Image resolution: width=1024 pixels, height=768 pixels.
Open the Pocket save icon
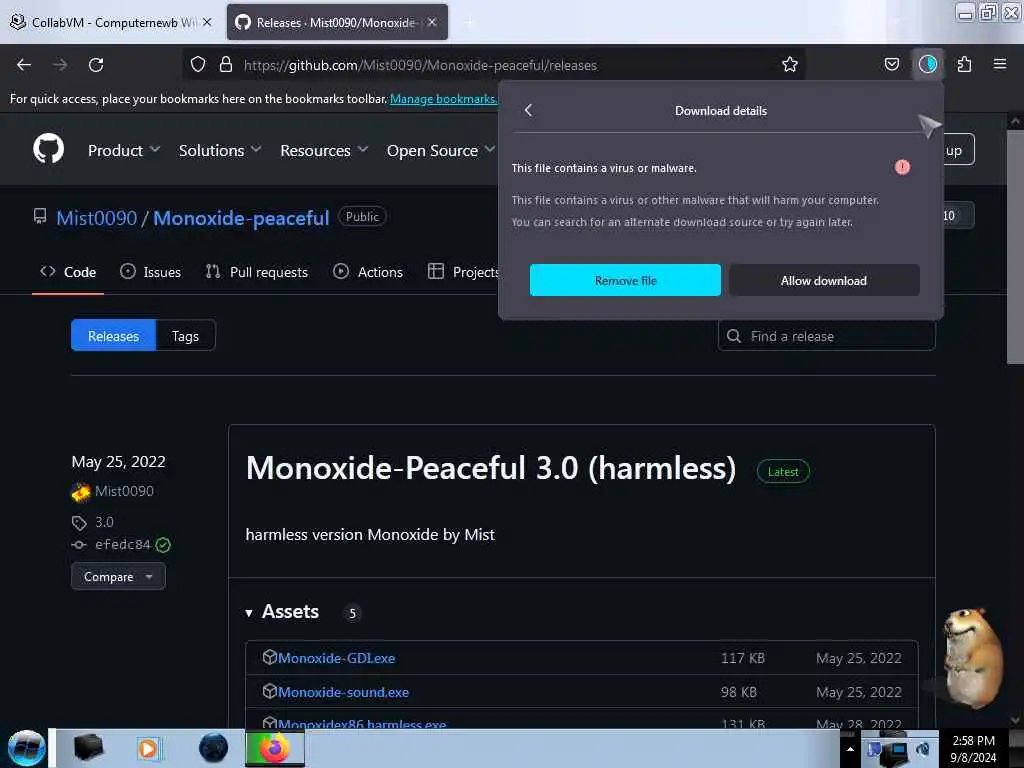[x=891, y=64]
